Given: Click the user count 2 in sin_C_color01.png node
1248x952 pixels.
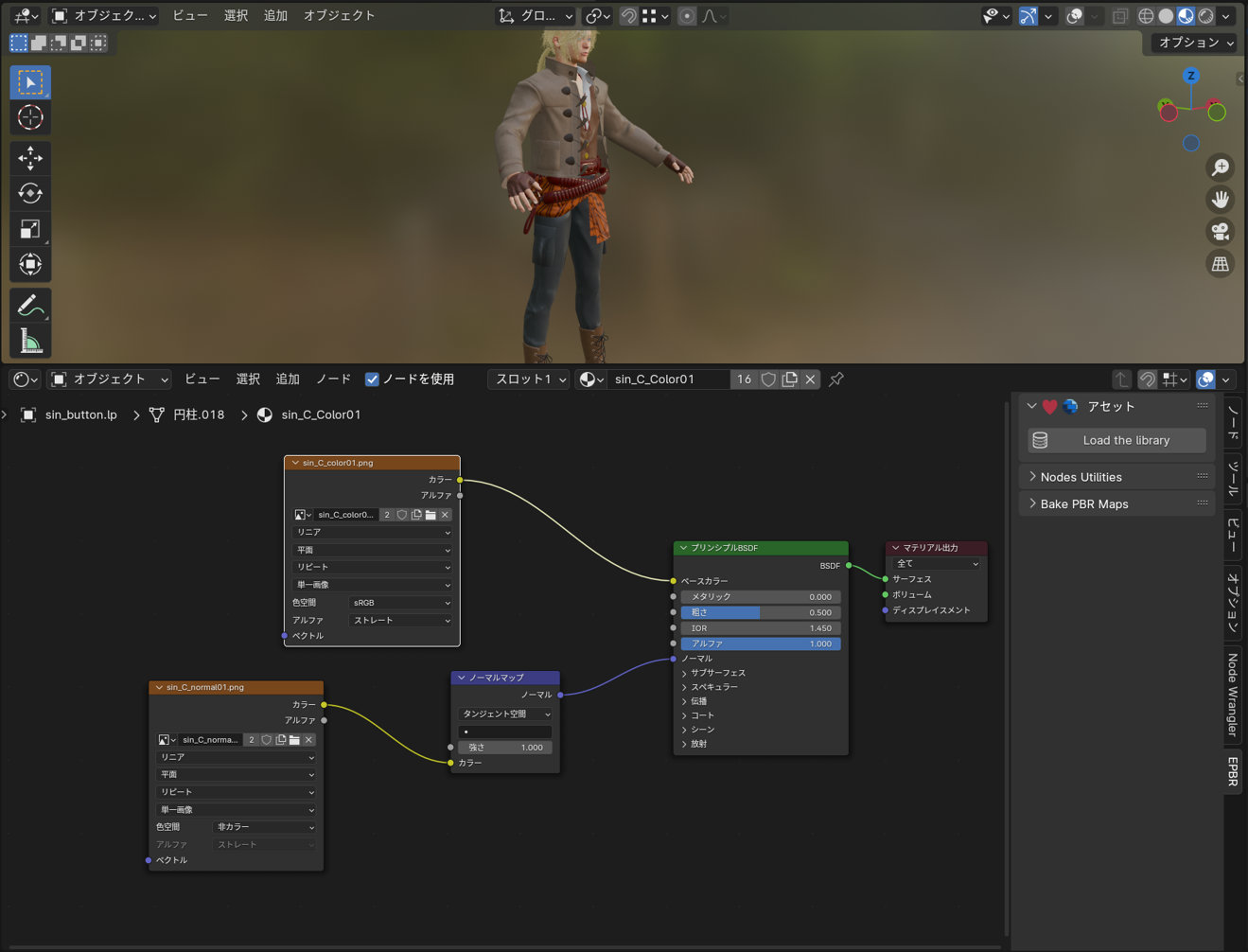Looking at the screenshot, I should click(387, 515).
